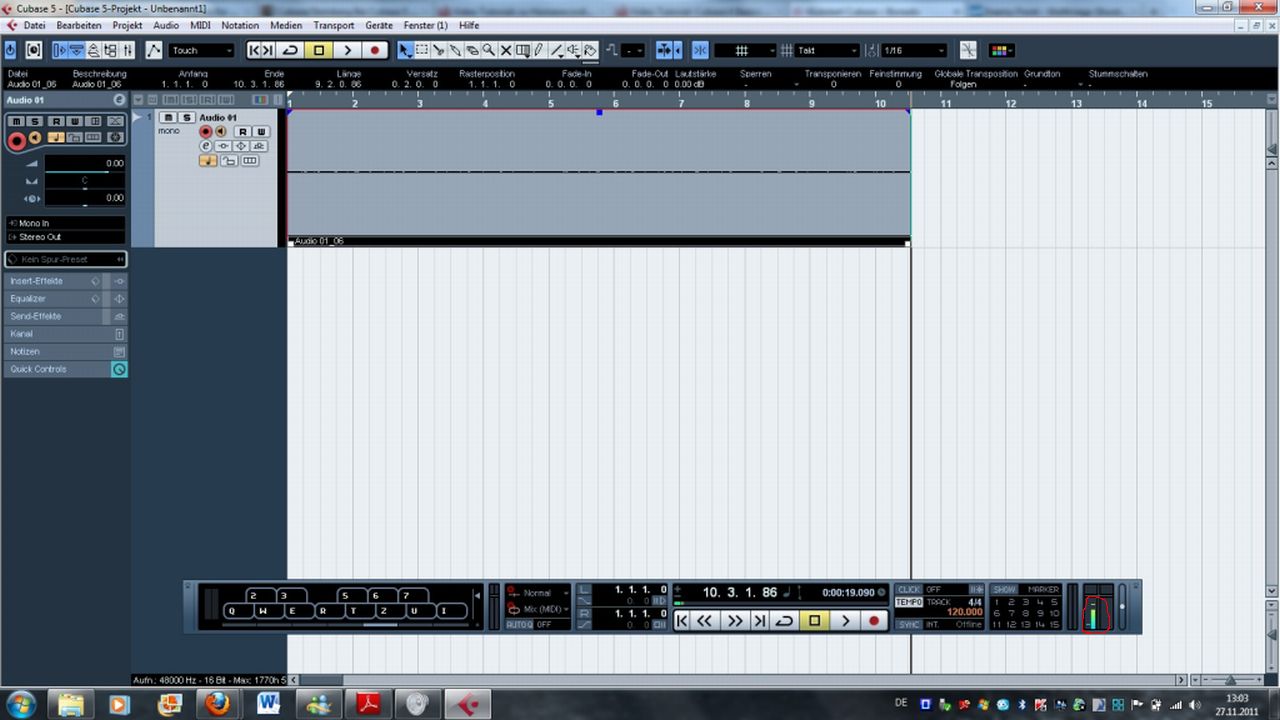The image size is (1280, 720).
Task: Click bar 5 on the ruler
Action: [x=550, y=103]
